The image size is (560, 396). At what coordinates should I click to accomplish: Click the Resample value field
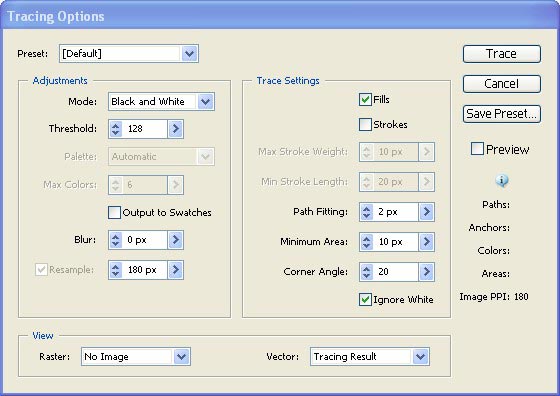(145, 270)
